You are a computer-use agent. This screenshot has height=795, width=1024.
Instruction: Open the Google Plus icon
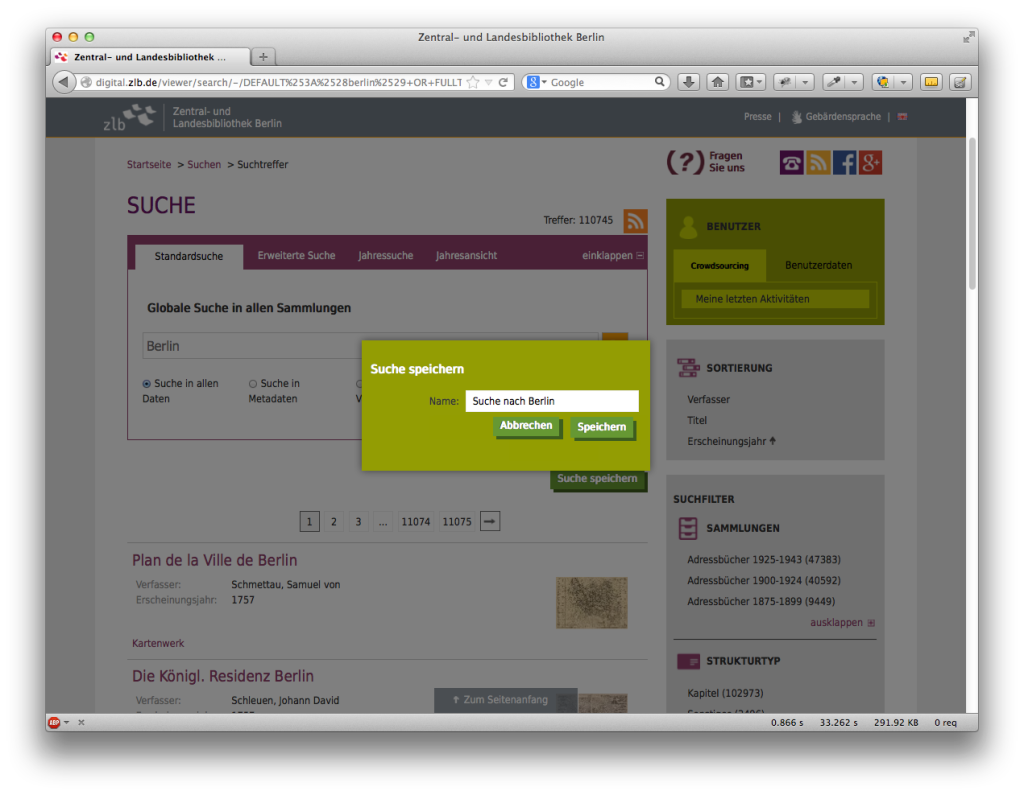[x=870, y=163]
